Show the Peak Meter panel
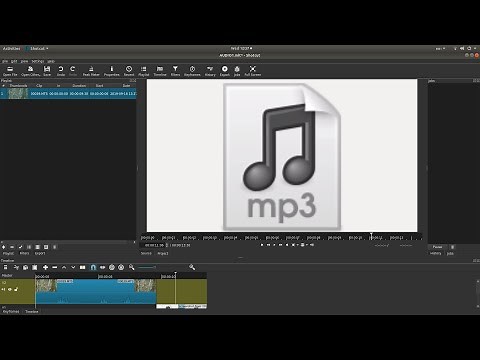 pos(91,71)
